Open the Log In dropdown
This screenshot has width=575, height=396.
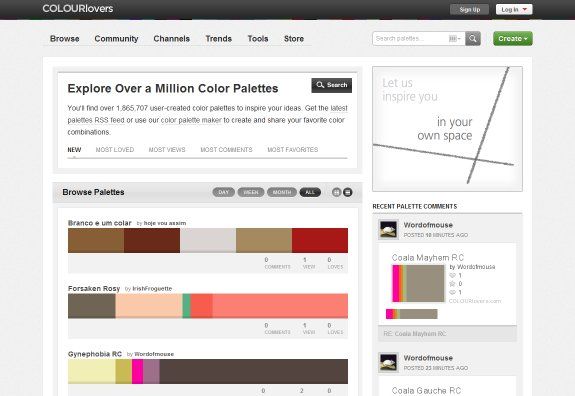click(514, 10)
